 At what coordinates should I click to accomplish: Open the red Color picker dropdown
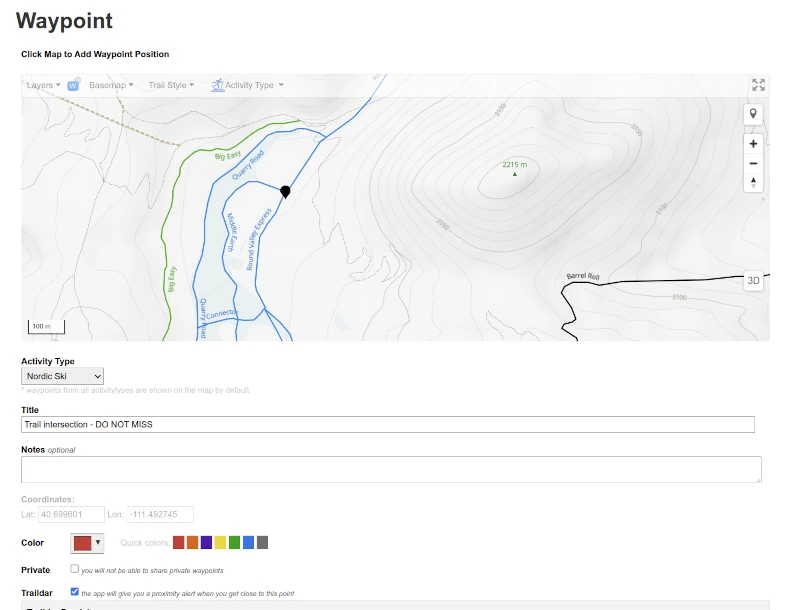[87, 543]
